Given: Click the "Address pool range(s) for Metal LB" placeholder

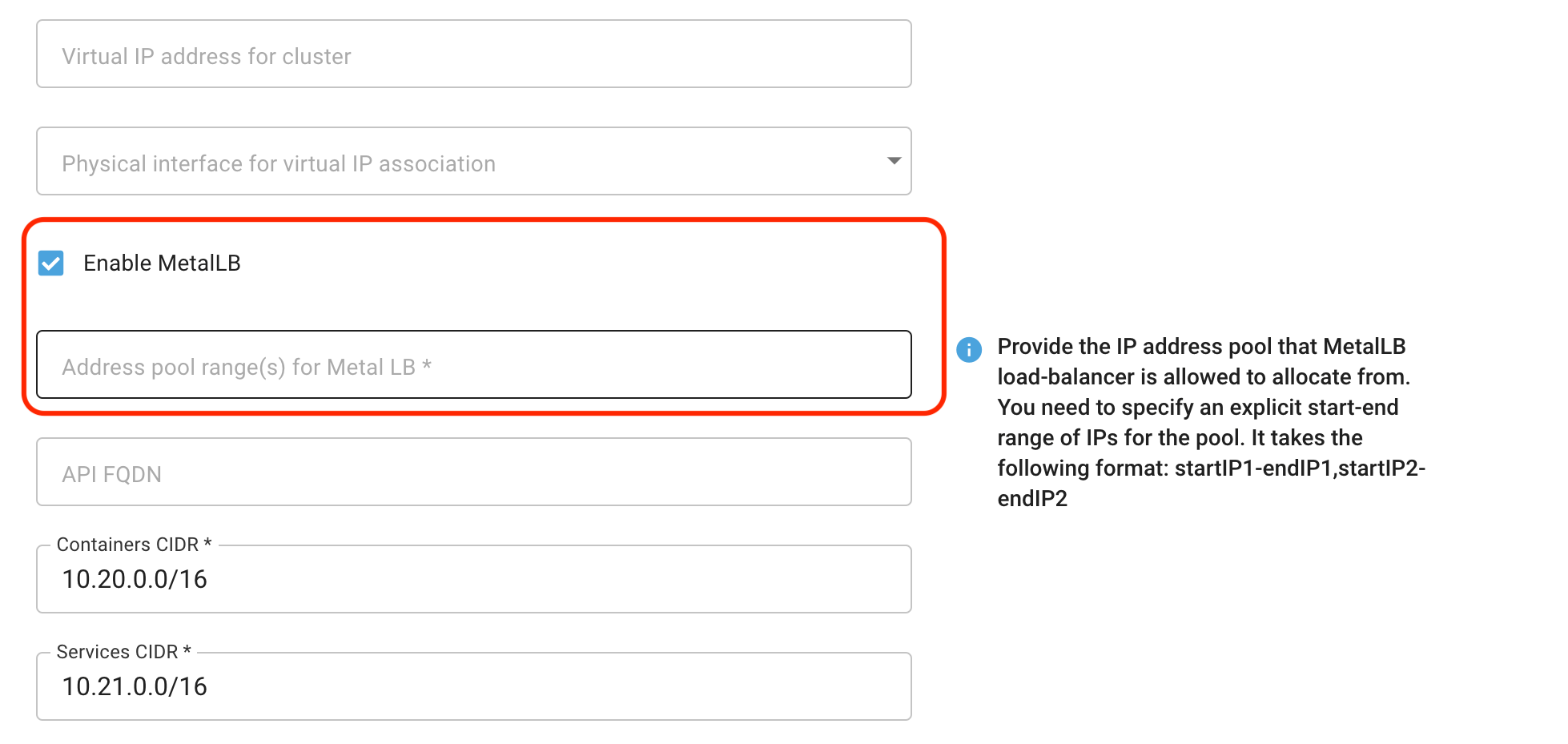Looking at the screenshot, I should 247,367.
